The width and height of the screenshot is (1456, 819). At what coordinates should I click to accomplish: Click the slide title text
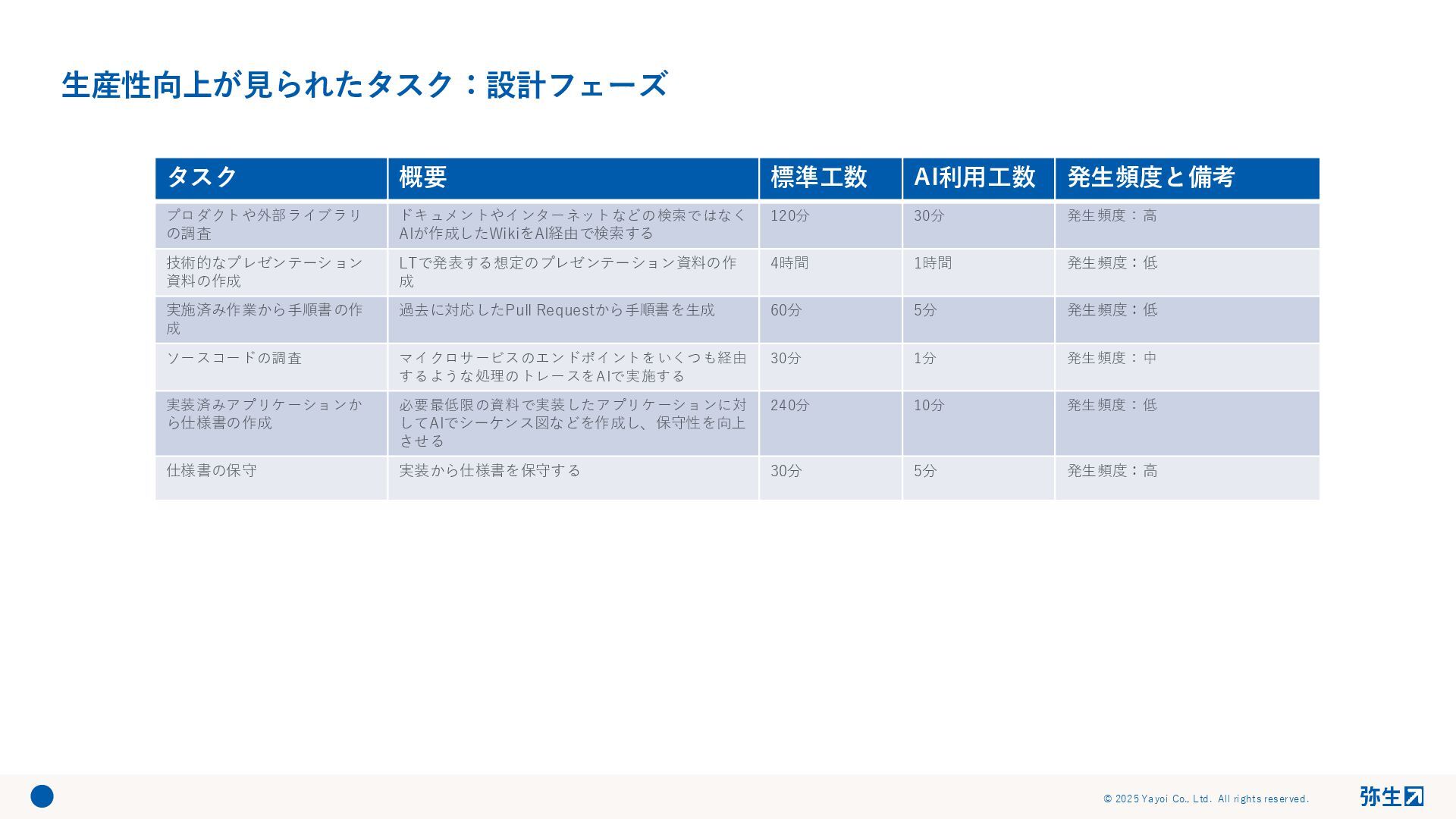(x=364, y=85)
